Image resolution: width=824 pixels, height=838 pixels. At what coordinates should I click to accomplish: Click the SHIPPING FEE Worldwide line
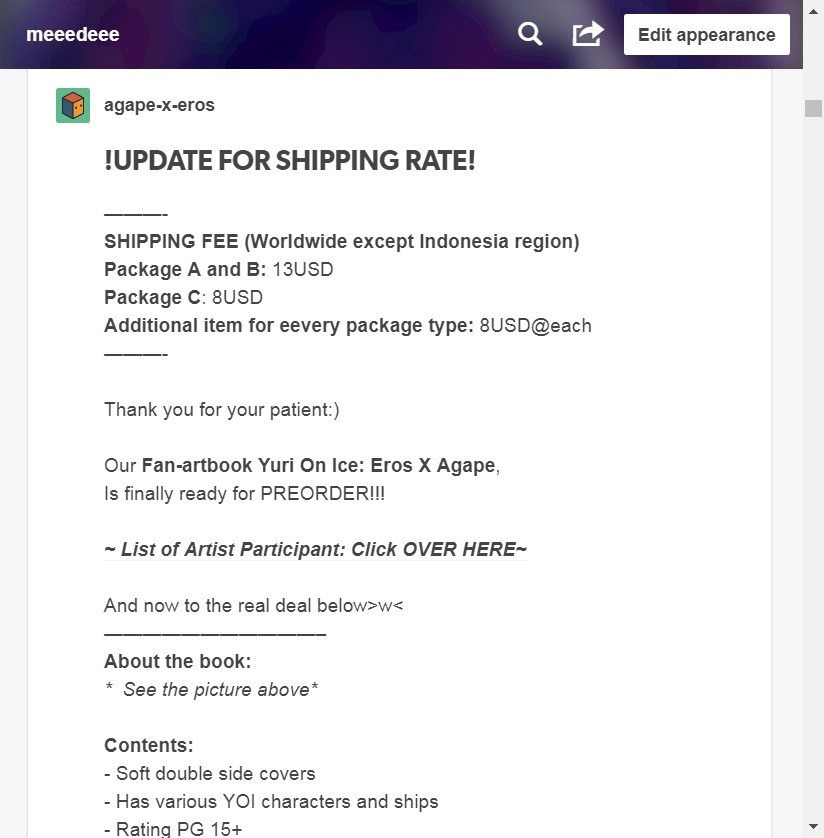341,242
